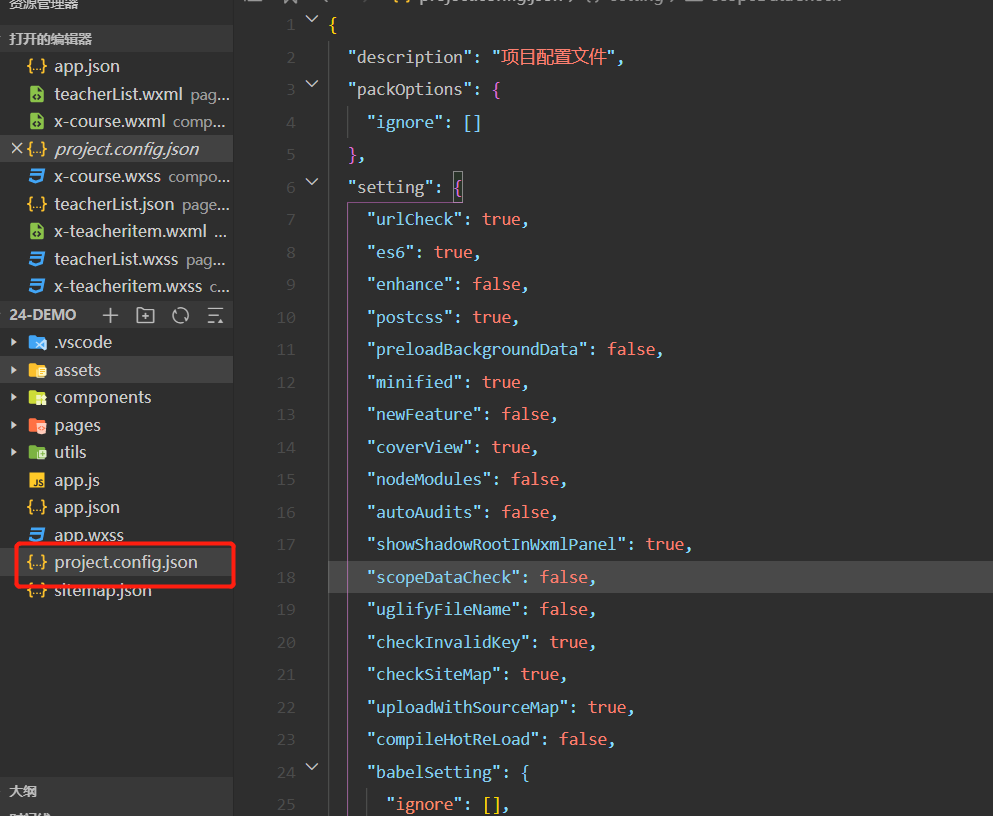This screenshot has width=993, height=816.
Task: Fold the root object at line 1
Action: click(312, 19)
